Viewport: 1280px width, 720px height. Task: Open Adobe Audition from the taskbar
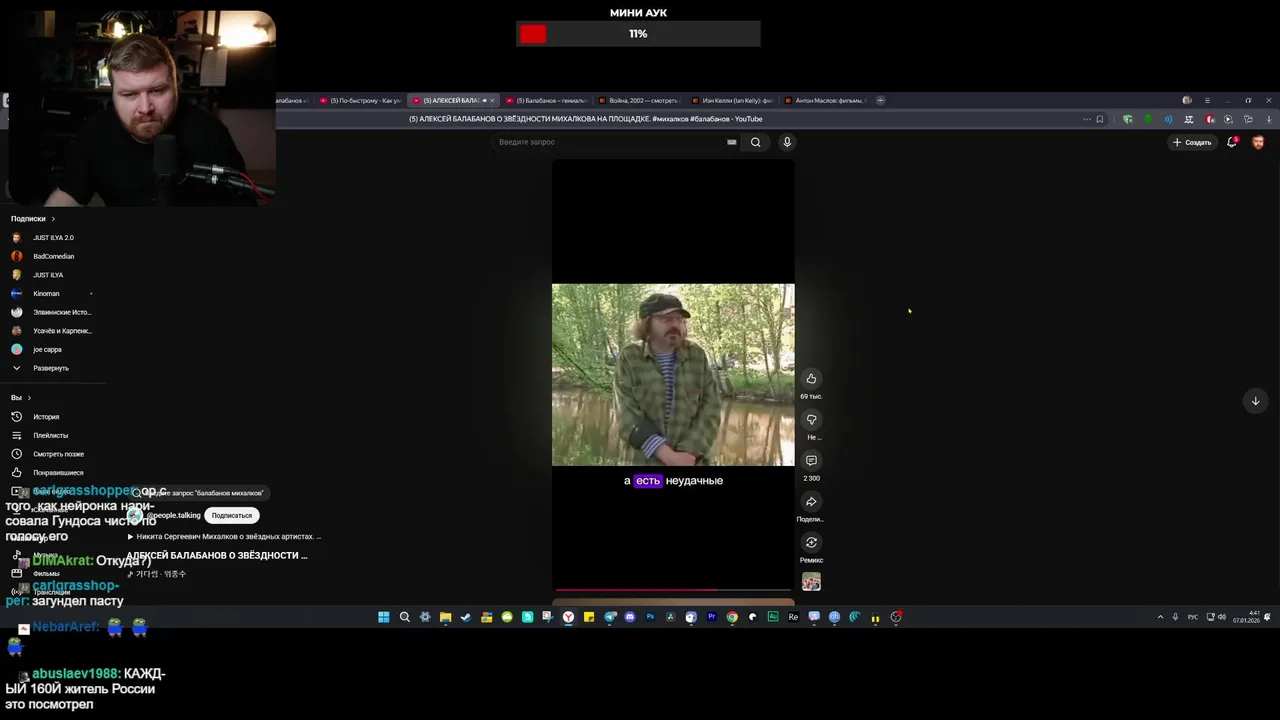click(773, 617)
